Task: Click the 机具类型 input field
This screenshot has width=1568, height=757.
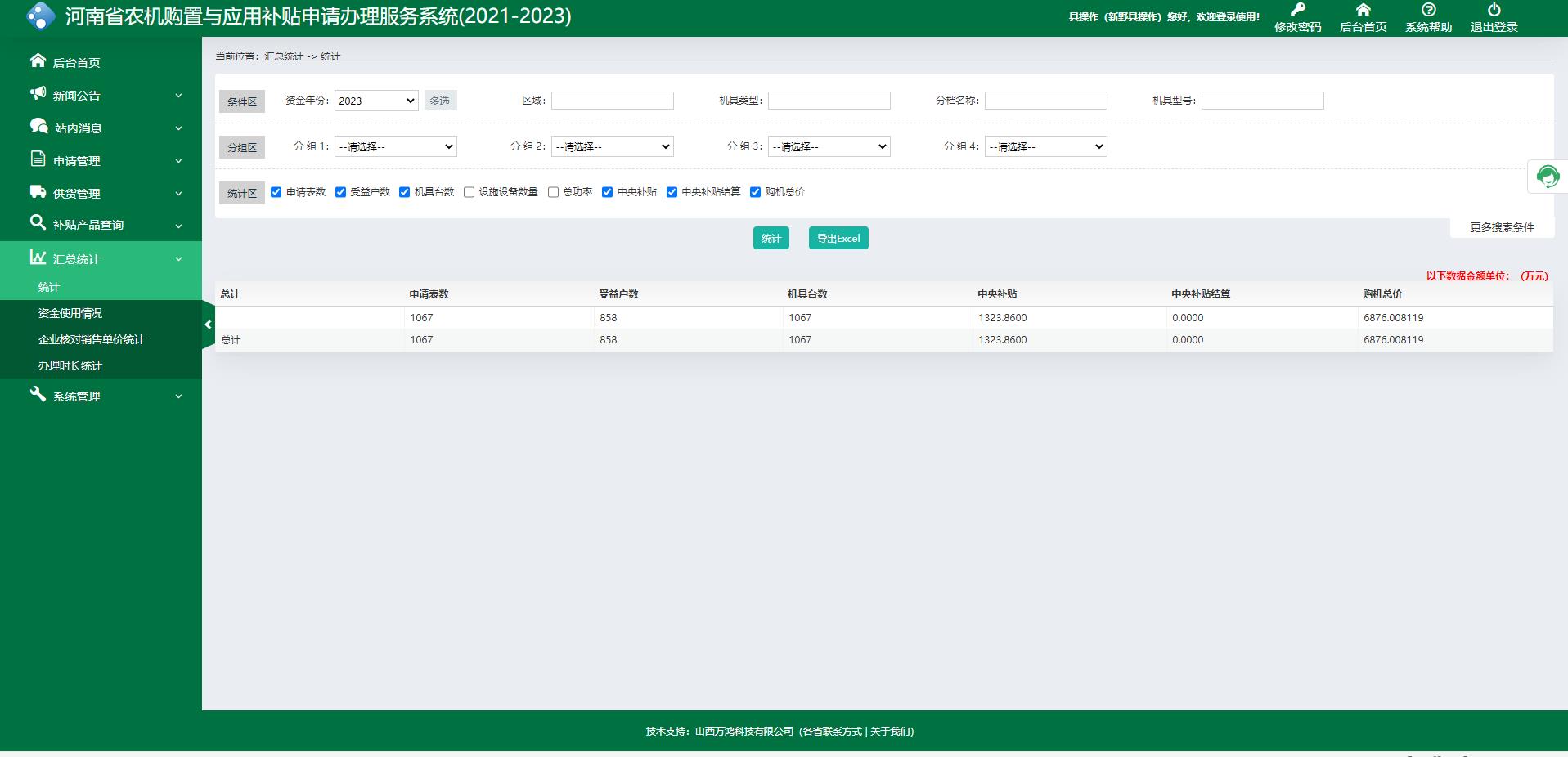Action: pos(829,101)
